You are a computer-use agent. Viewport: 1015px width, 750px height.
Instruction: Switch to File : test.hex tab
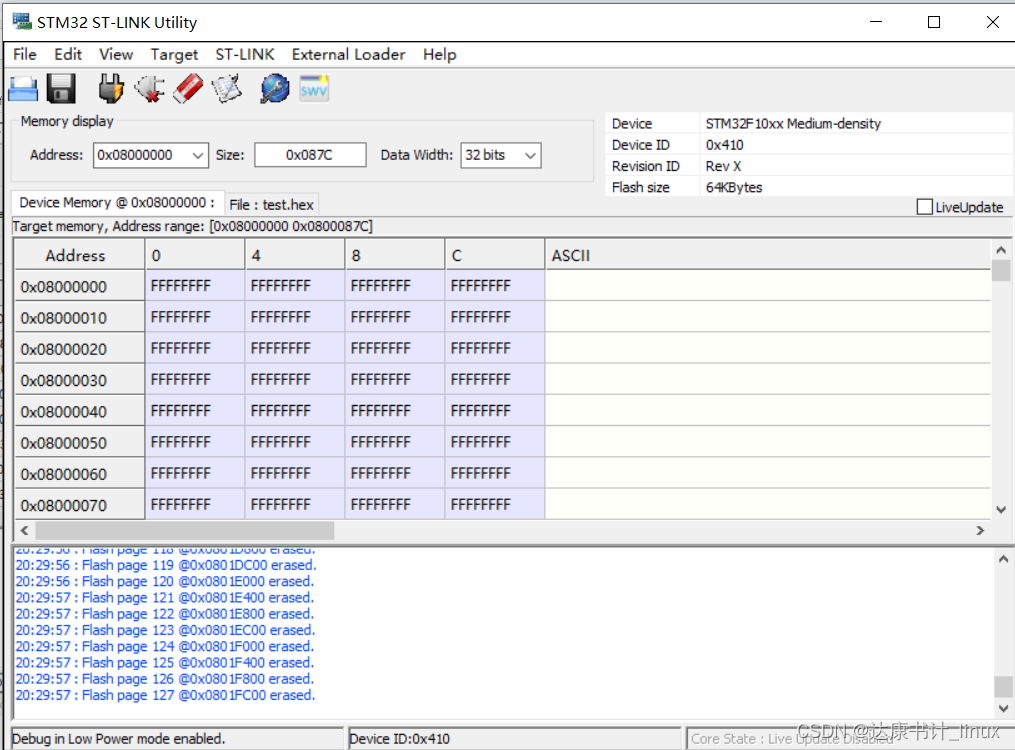coord(271,204)
